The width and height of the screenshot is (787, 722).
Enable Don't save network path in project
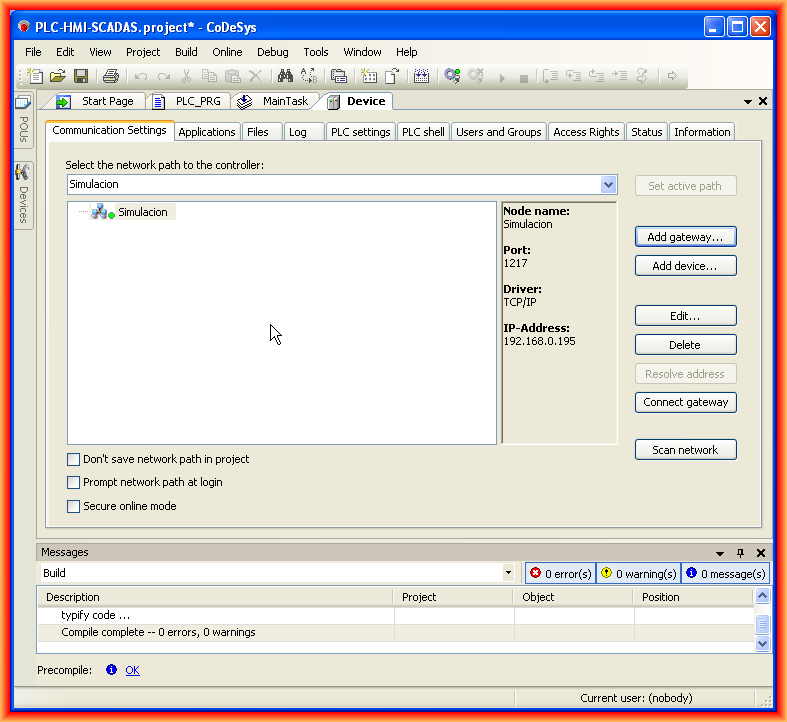(x=73, y=459)
